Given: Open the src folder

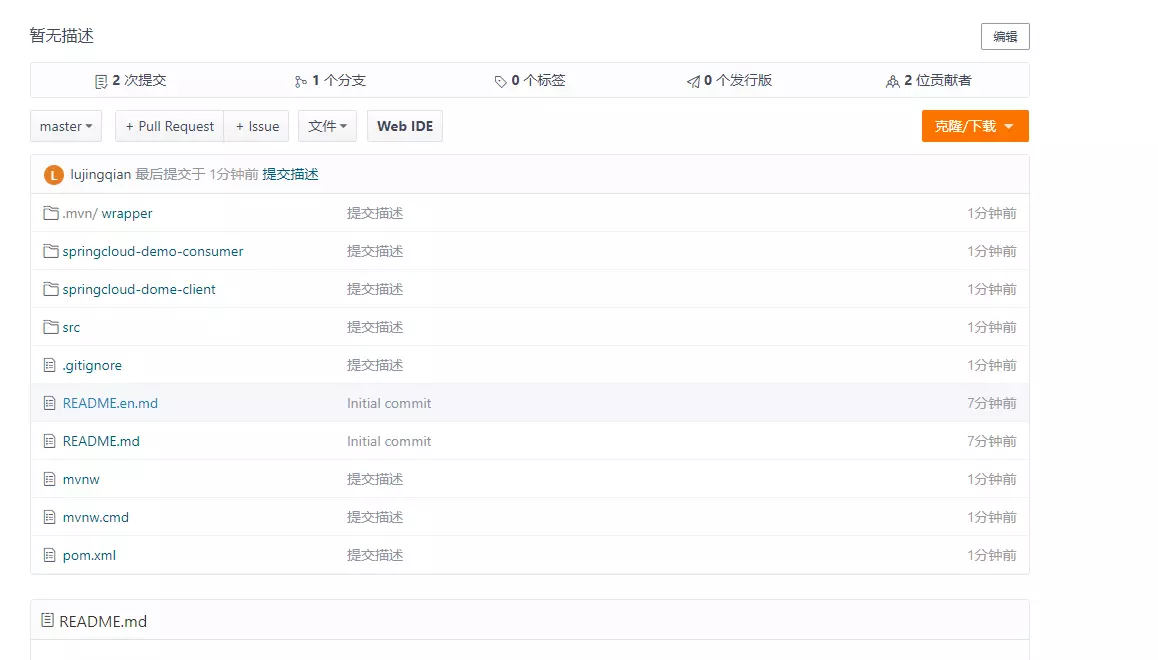Looking at the screenshot, I should point(71,327).
